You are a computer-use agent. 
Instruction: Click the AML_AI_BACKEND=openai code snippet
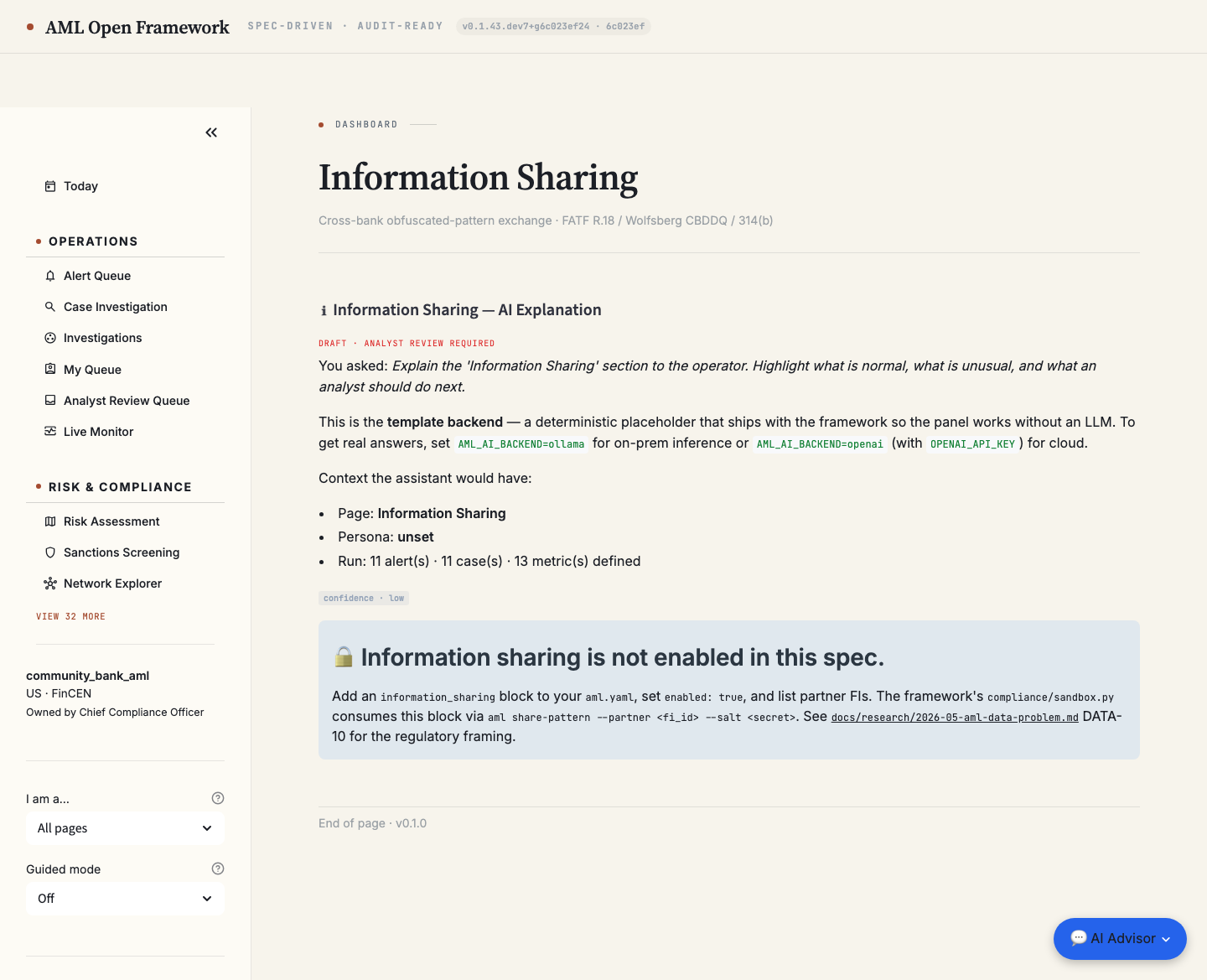[820, 444]
